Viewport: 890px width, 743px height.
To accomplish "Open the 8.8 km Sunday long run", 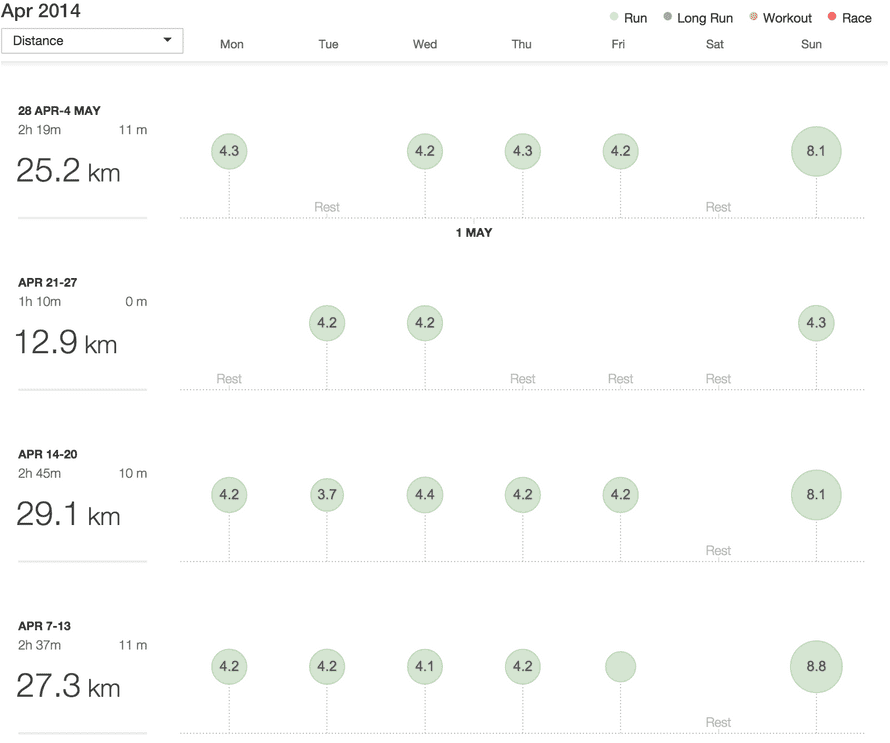I will tap(816, 666).
